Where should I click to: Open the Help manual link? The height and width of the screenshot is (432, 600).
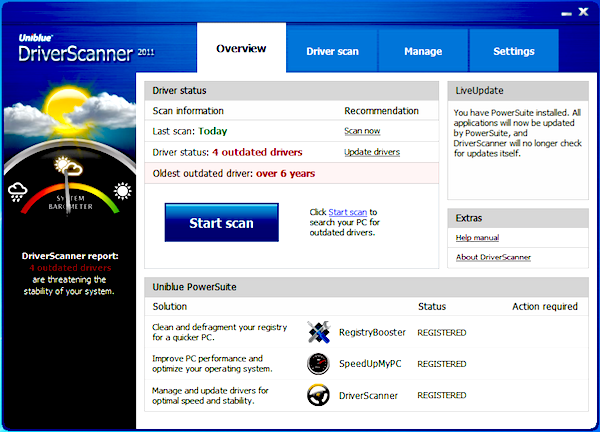(477, 238)
